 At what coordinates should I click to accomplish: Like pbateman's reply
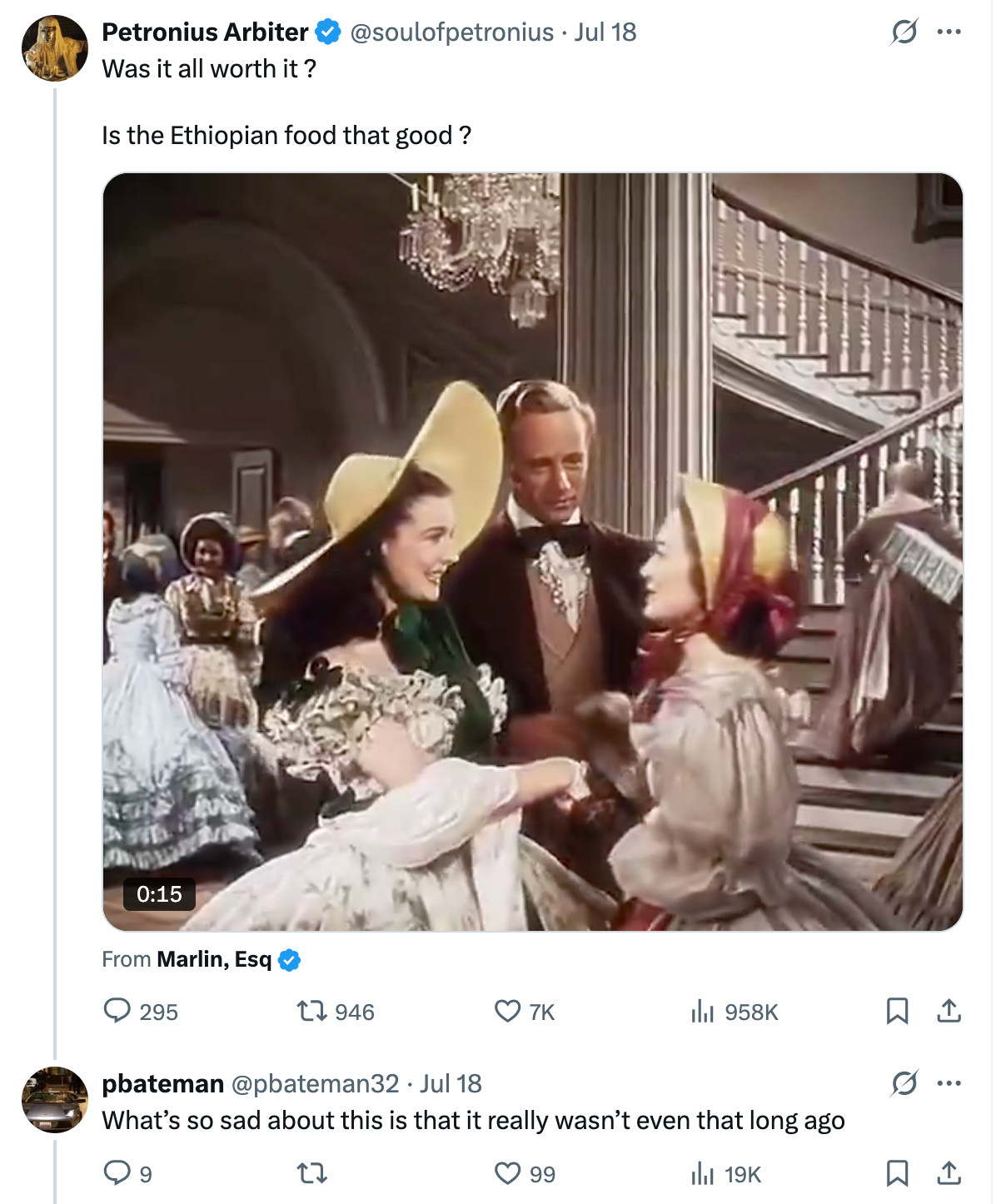pyautogui.click(x=507, y=1173)
